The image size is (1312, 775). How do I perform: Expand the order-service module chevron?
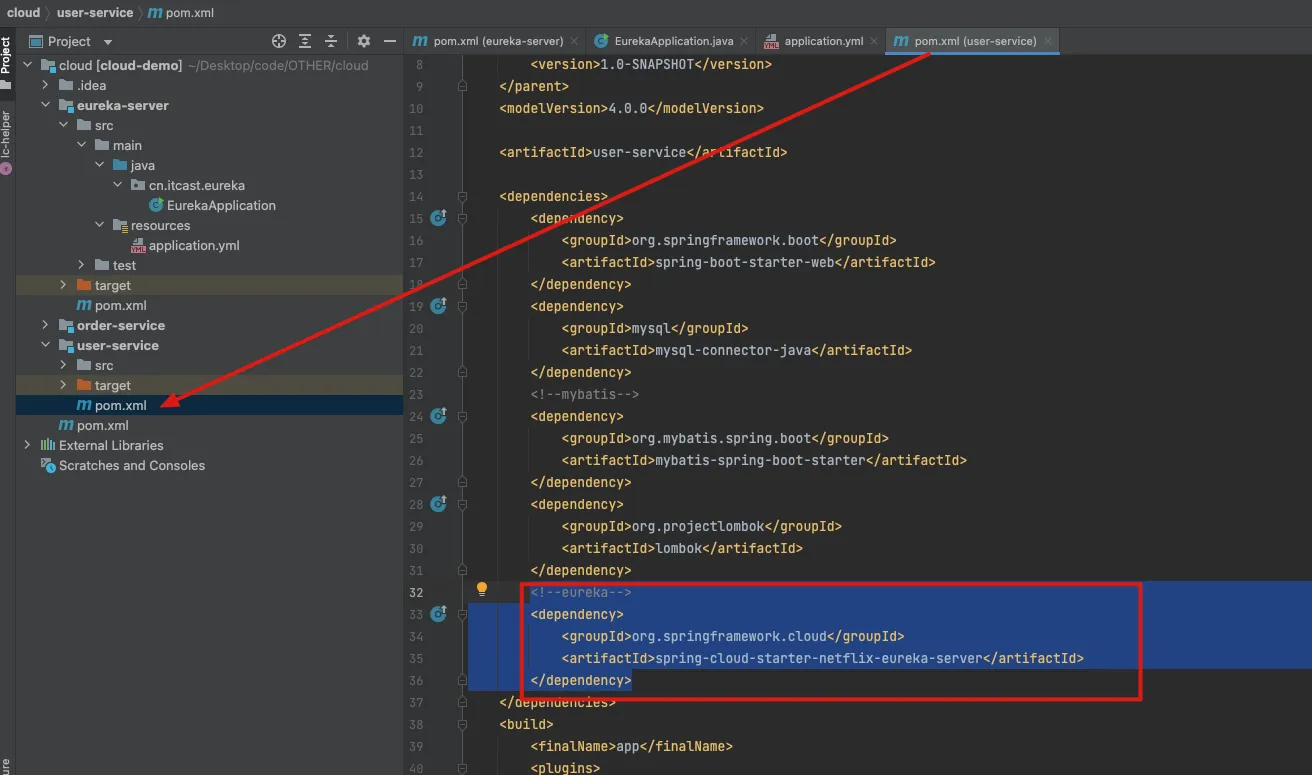coord(45,325)
